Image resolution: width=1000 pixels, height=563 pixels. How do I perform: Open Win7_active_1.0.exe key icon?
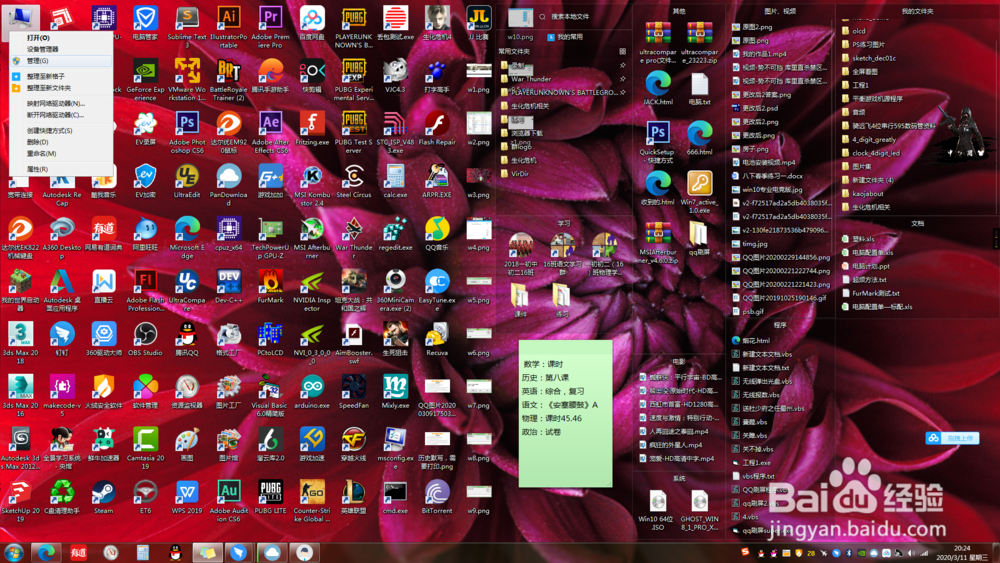[x=700, y=192]
